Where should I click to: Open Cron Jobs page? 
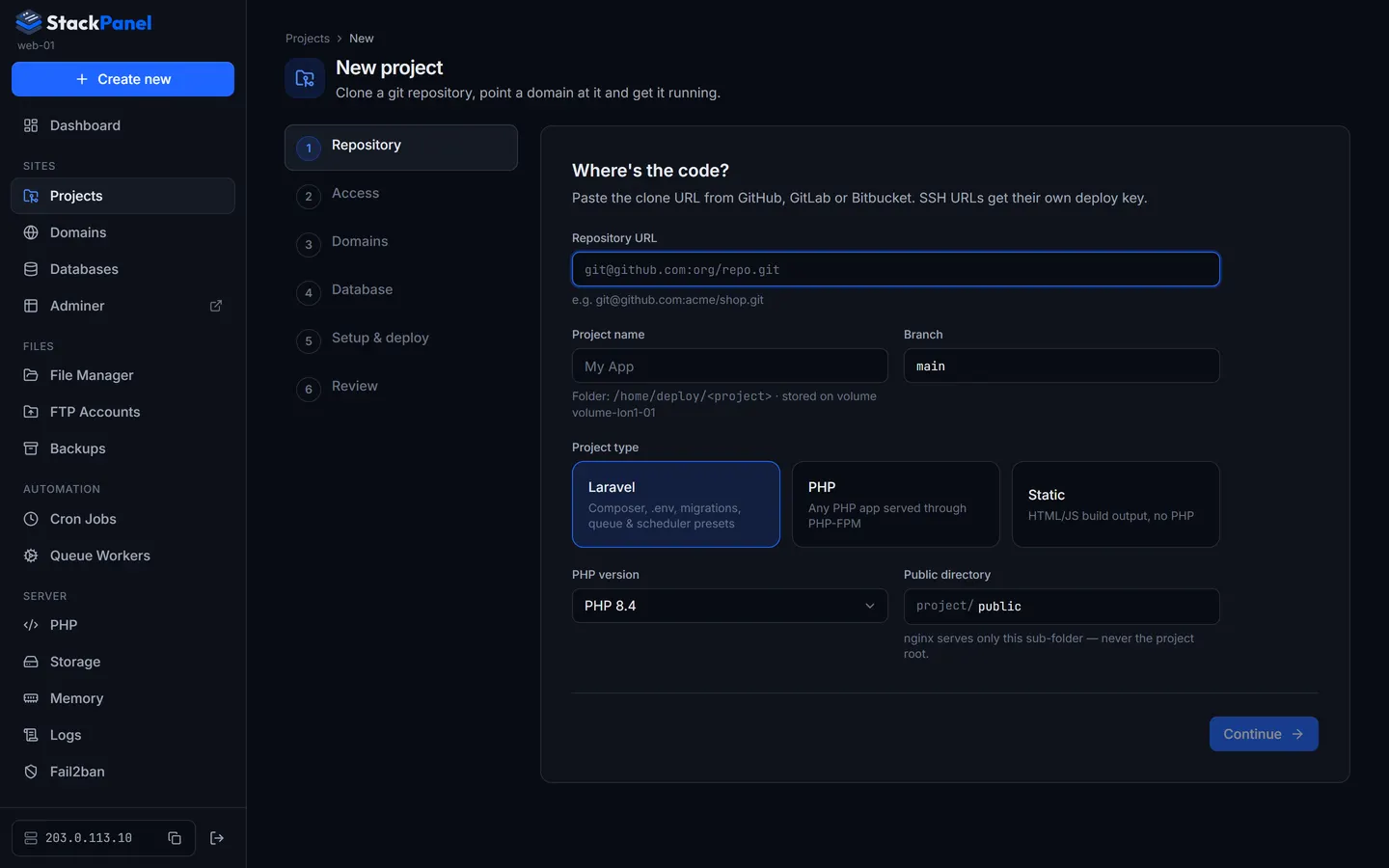pos(123,519)
